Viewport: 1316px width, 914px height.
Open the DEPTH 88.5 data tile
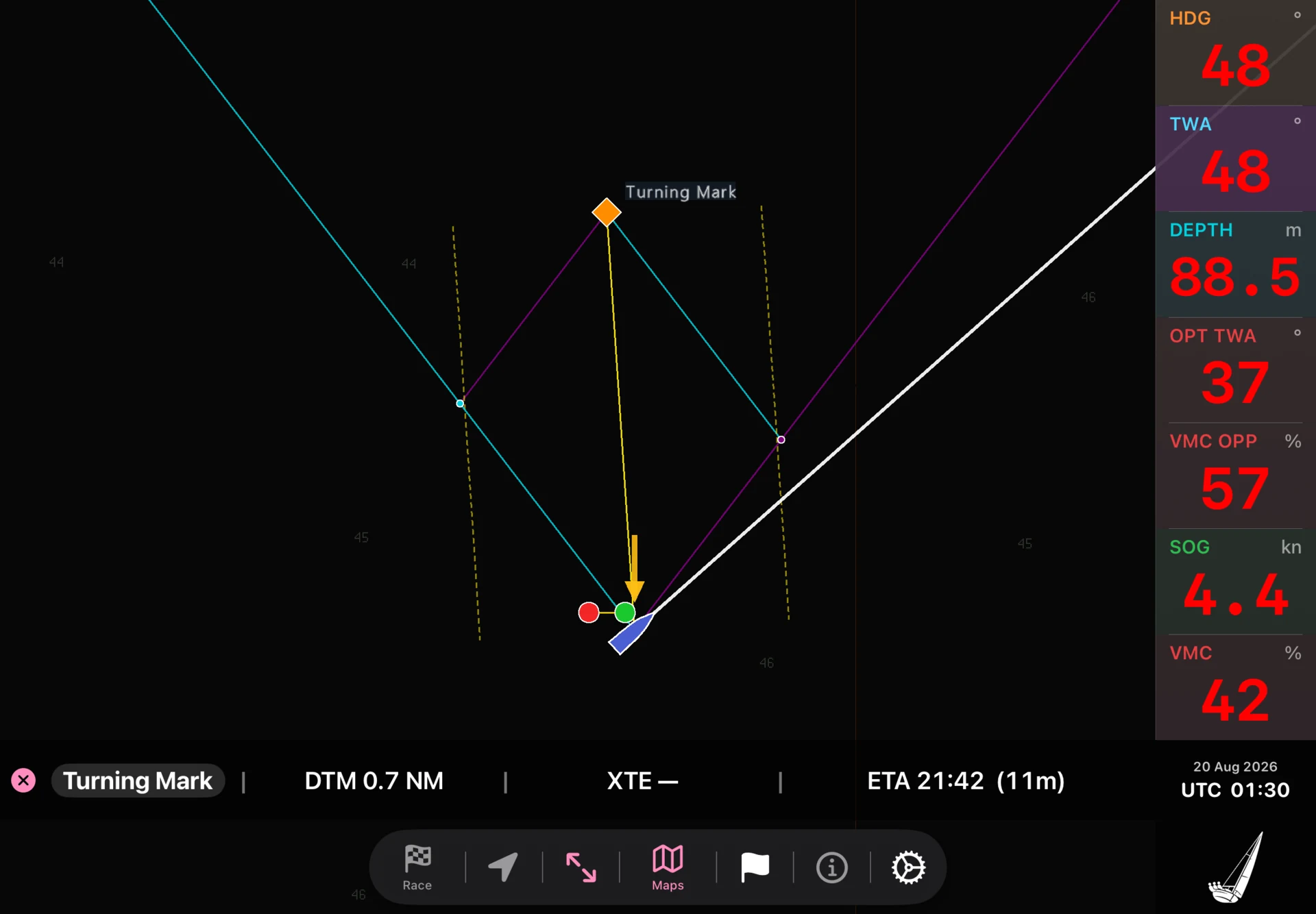(x=1236, y=264)
